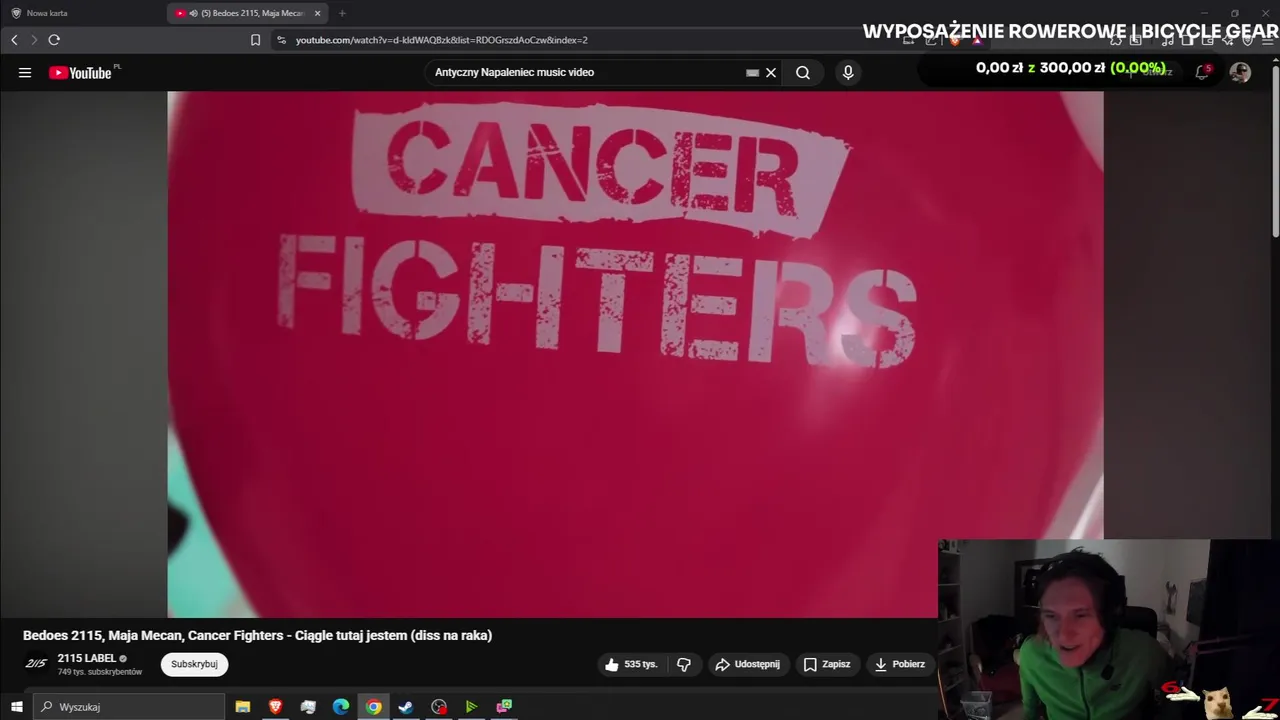Share the video via Udostępnij
This screenshot has height=720, width=1280.
click(747, 664)
